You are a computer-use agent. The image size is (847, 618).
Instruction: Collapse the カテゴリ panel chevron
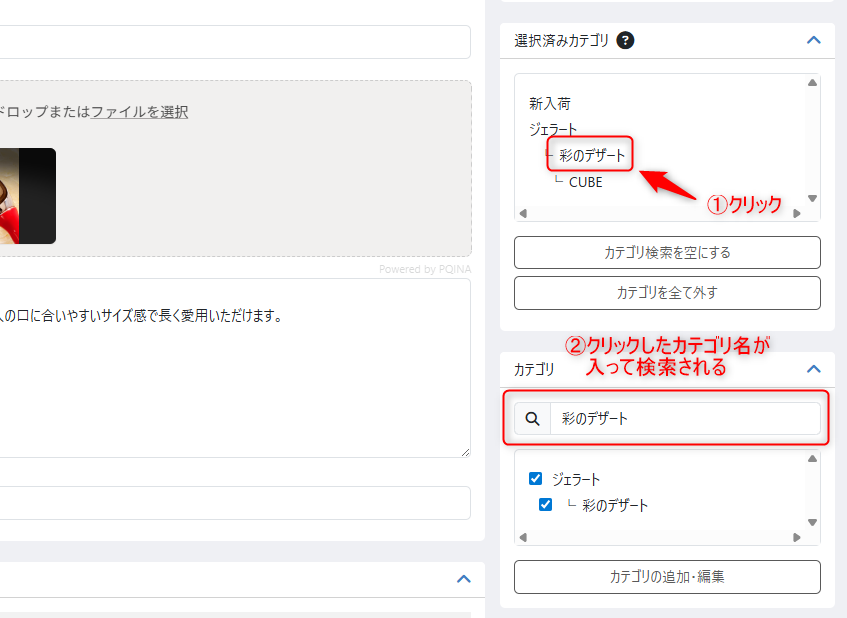813,369
